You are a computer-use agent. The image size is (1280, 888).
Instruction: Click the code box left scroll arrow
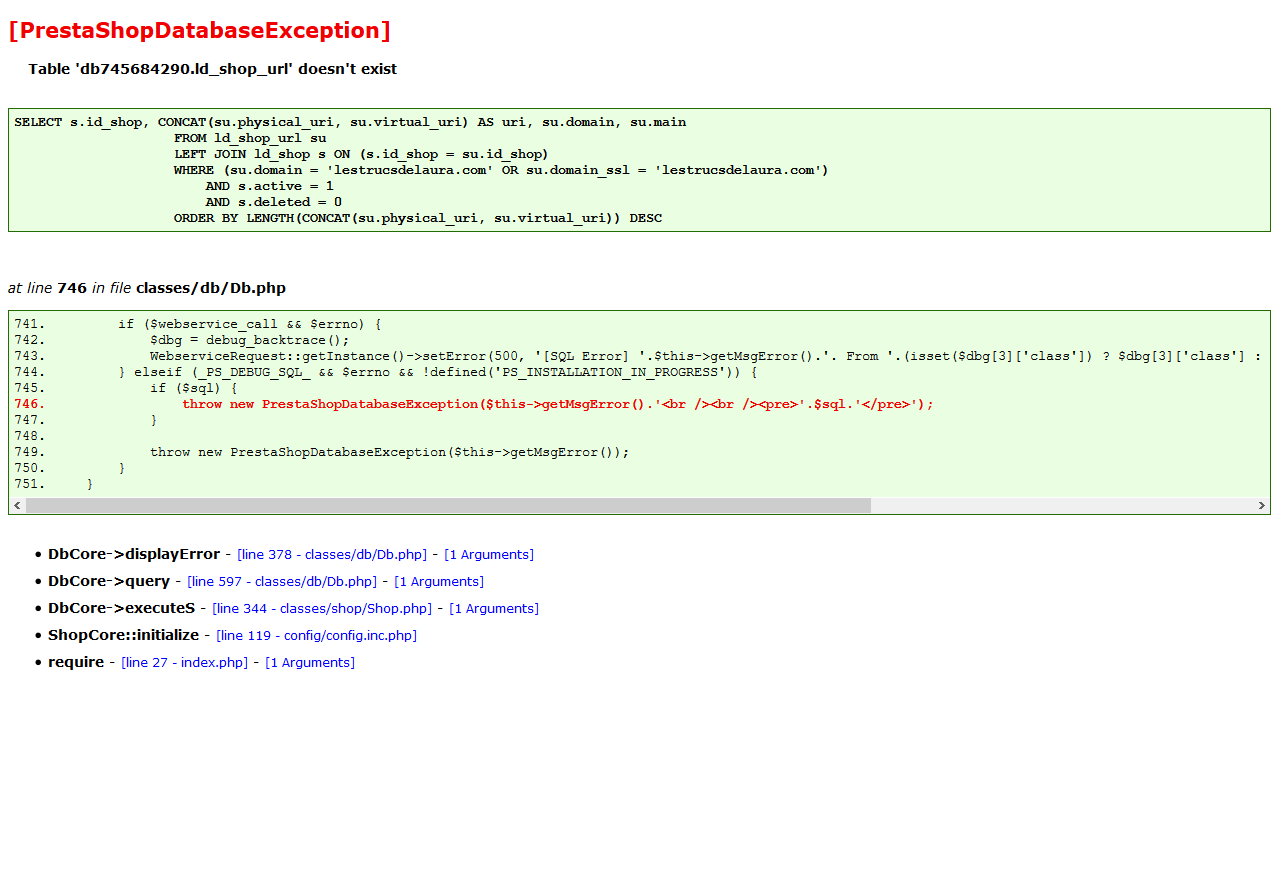17,506
